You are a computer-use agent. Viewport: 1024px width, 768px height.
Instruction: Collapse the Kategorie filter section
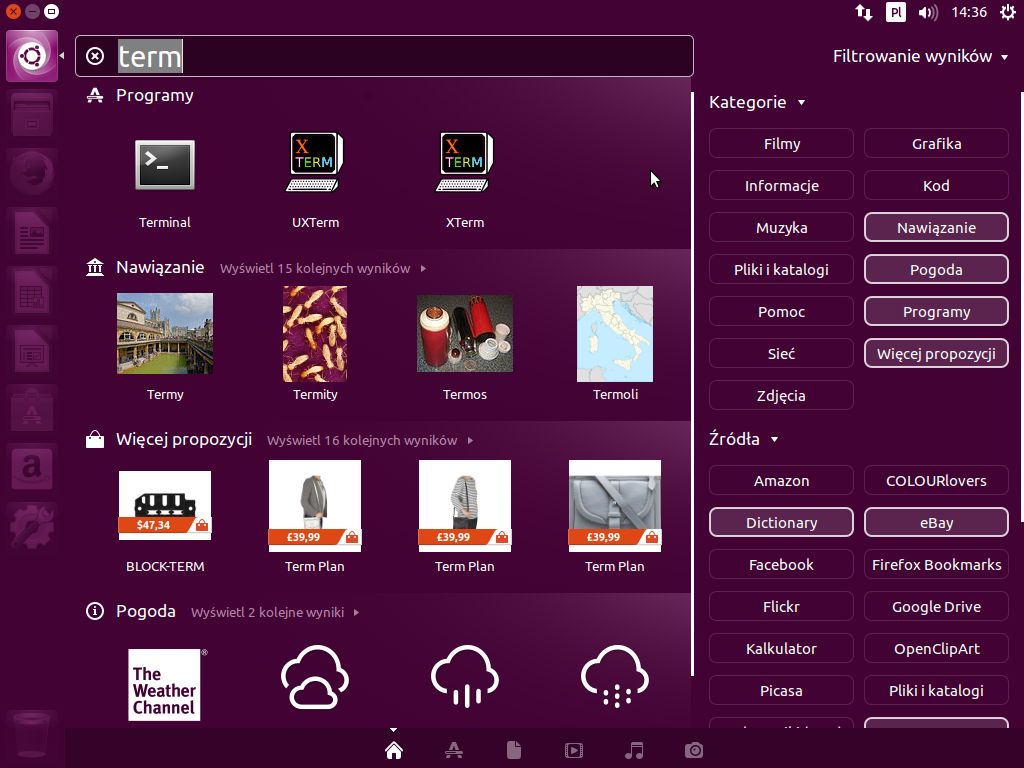point(757,102)
